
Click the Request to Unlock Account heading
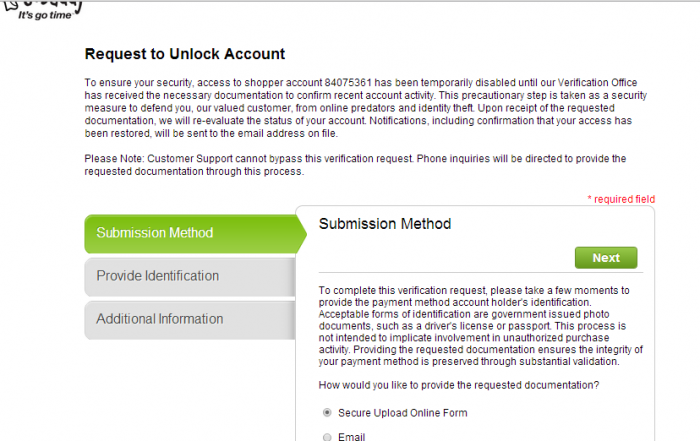185,54
